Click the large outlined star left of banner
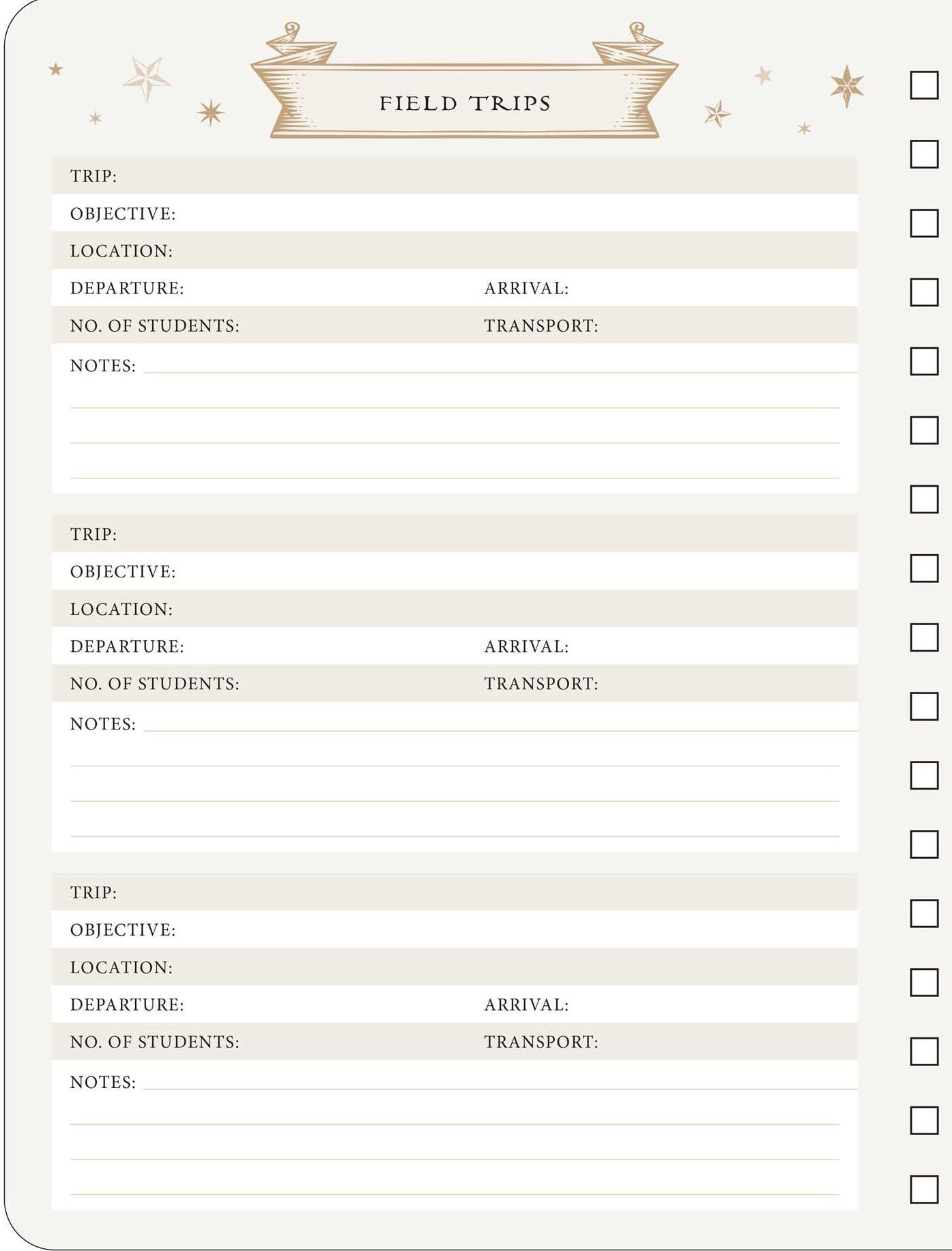 147,78
